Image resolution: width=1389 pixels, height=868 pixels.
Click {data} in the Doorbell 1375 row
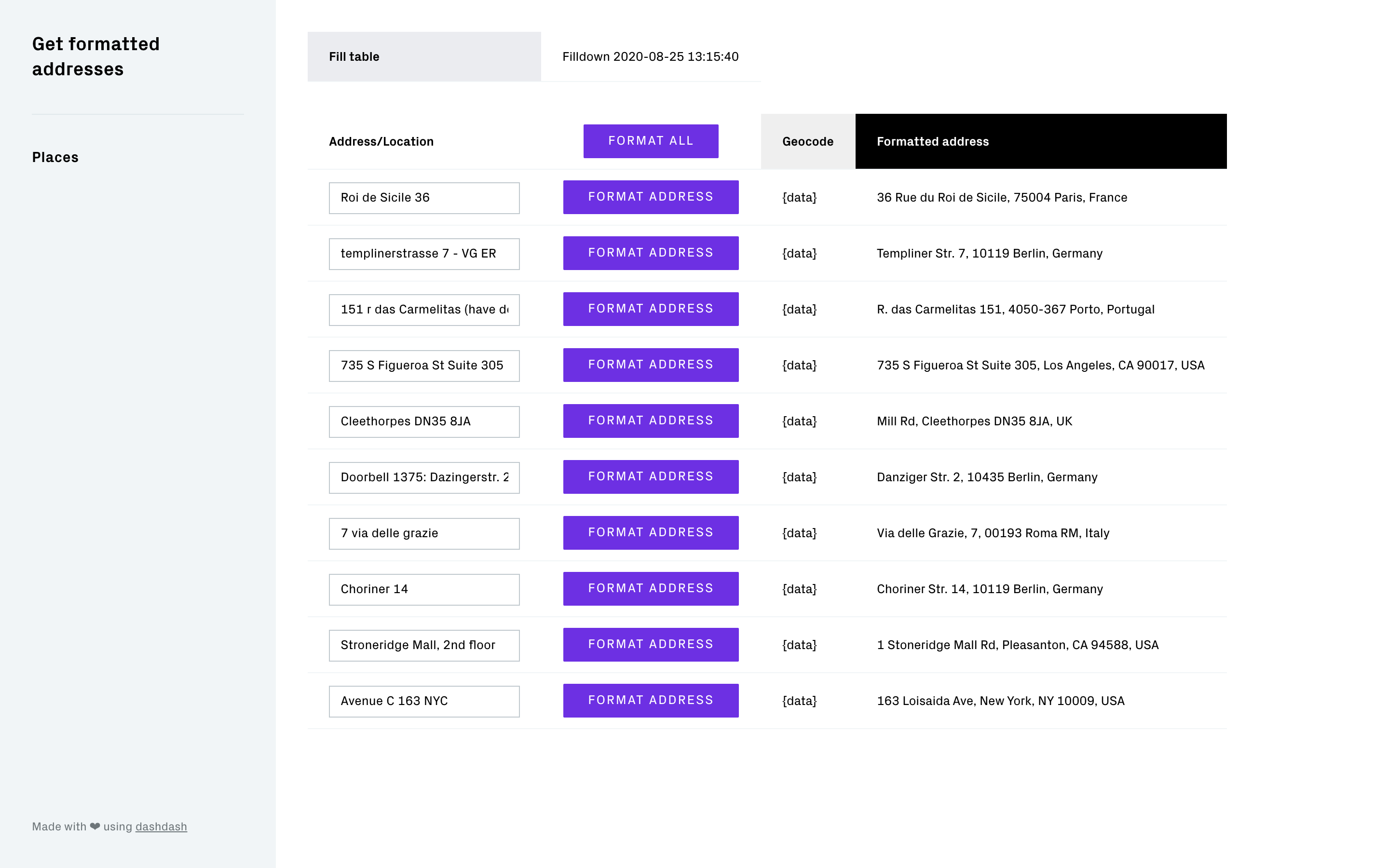pos(799,477)
